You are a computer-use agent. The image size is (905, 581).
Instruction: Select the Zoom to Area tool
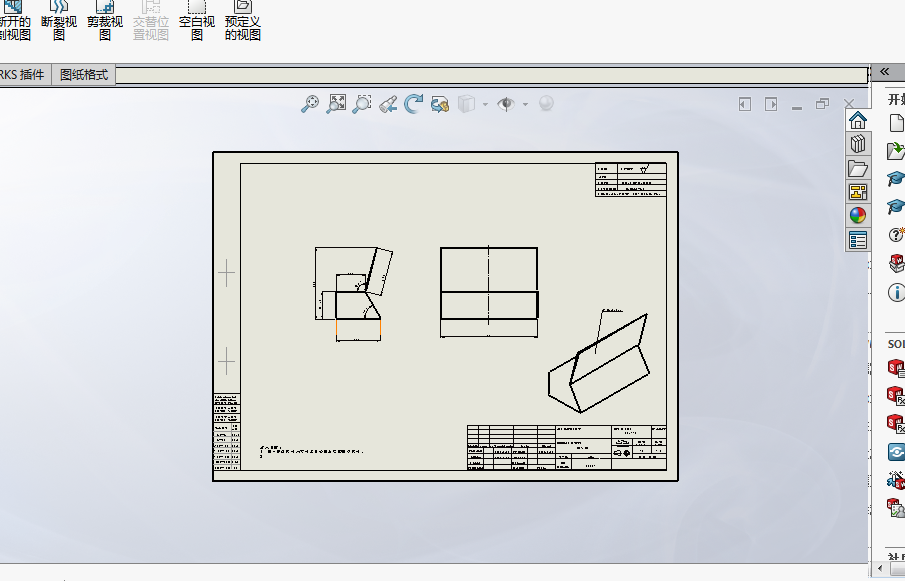click(362, 104)
